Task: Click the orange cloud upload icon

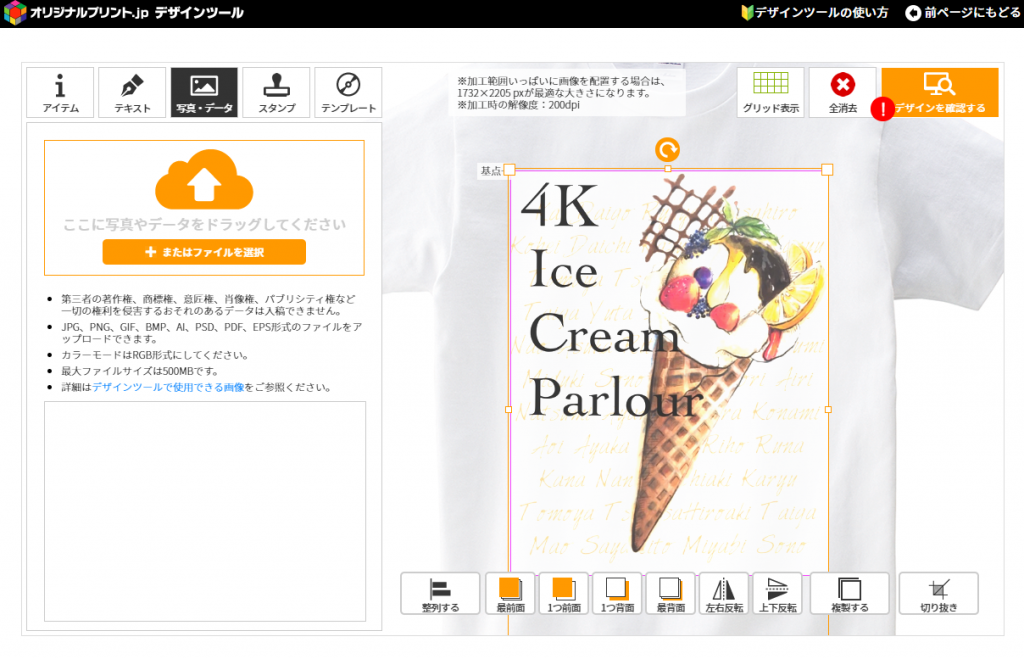Action: click(204, 179)
